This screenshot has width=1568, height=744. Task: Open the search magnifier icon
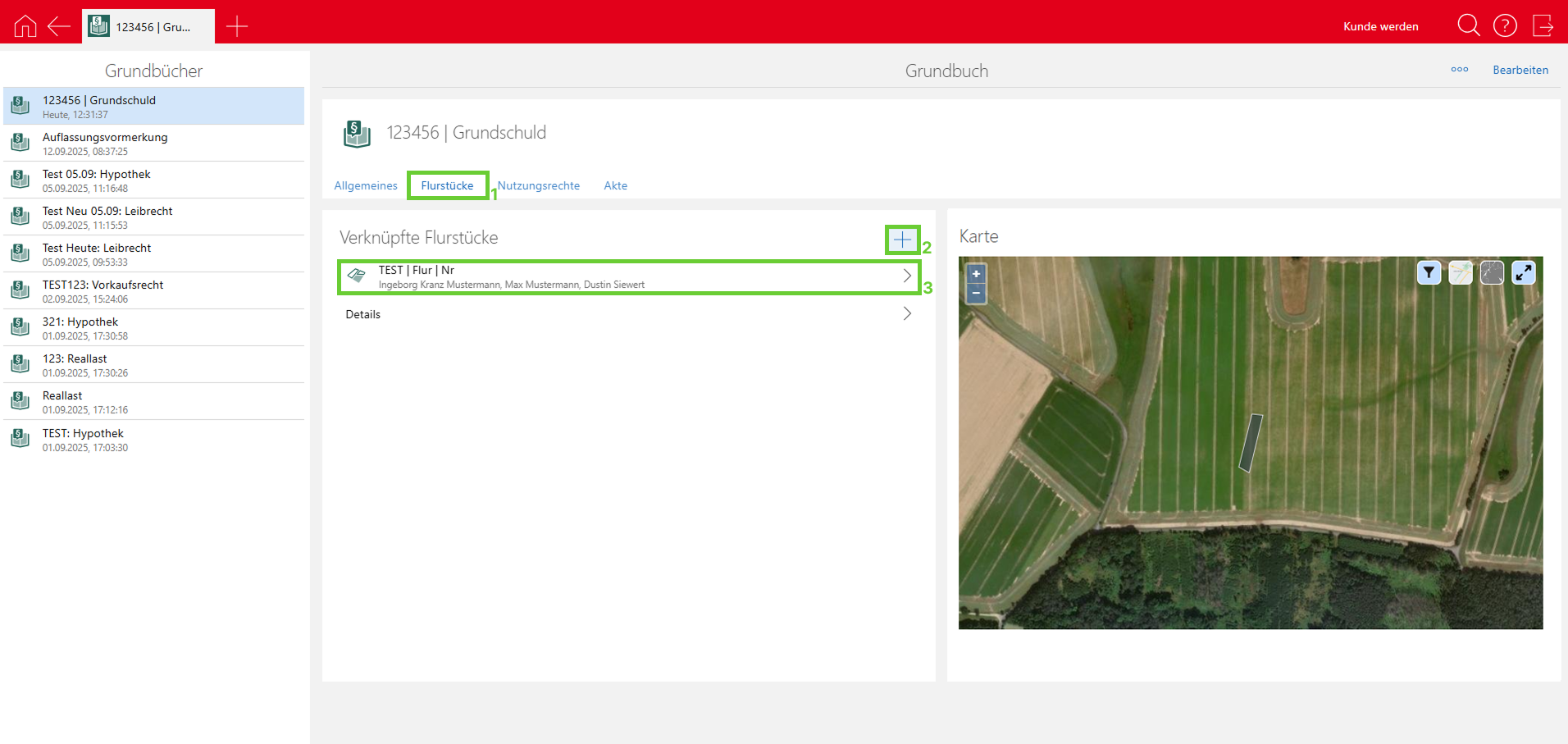[1468, 26]
